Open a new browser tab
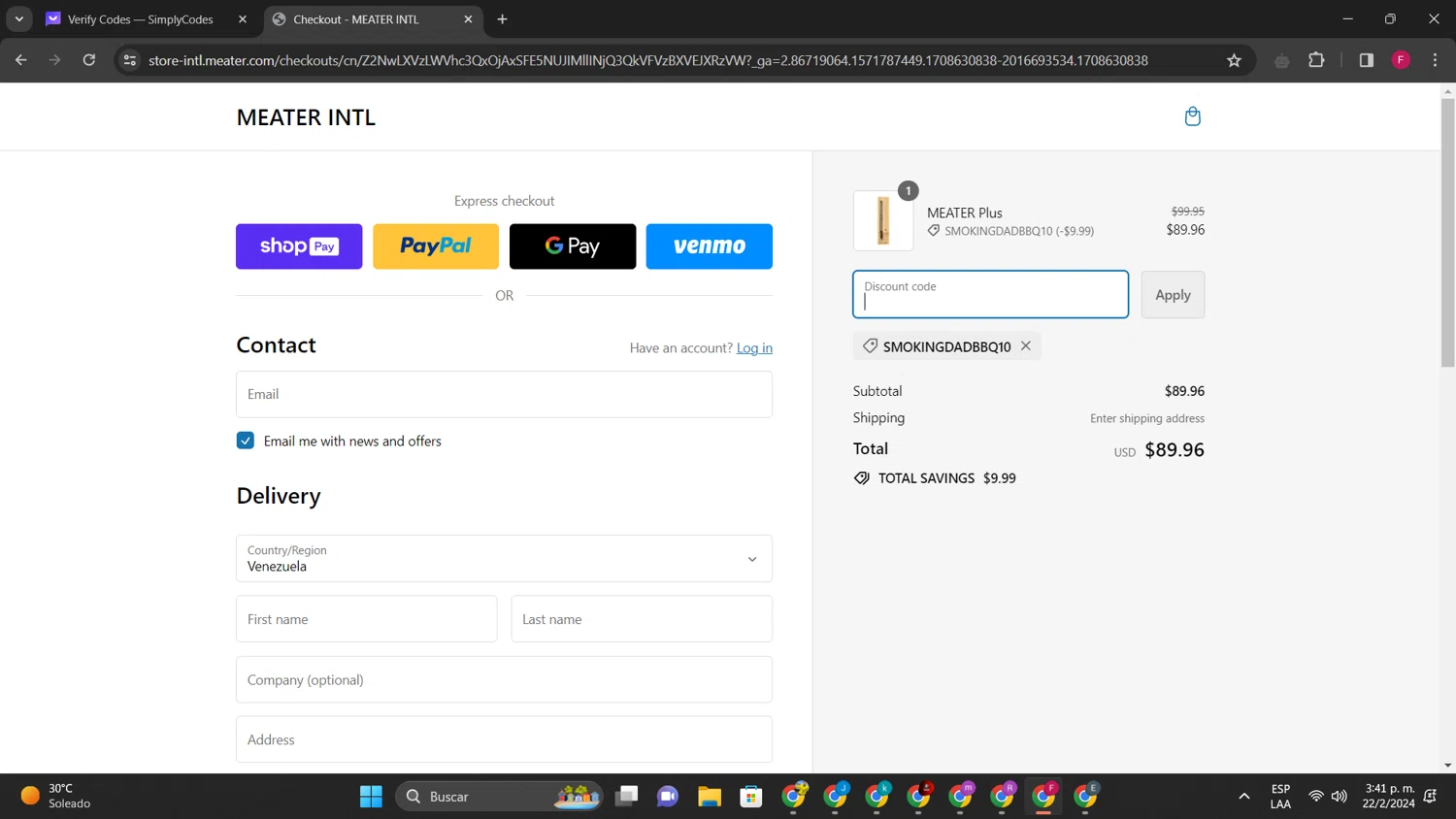The image size is (1456, 819). coord(502,19)
